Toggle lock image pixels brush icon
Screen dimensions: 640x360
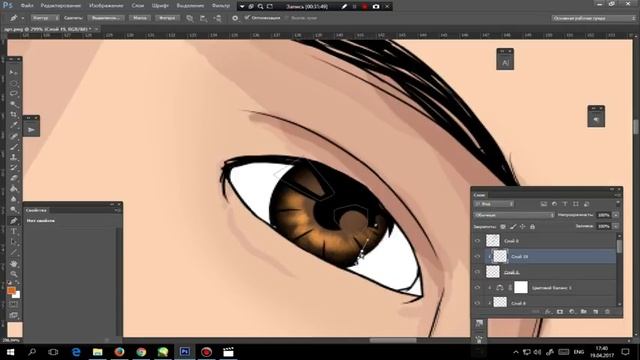(513, 227)
